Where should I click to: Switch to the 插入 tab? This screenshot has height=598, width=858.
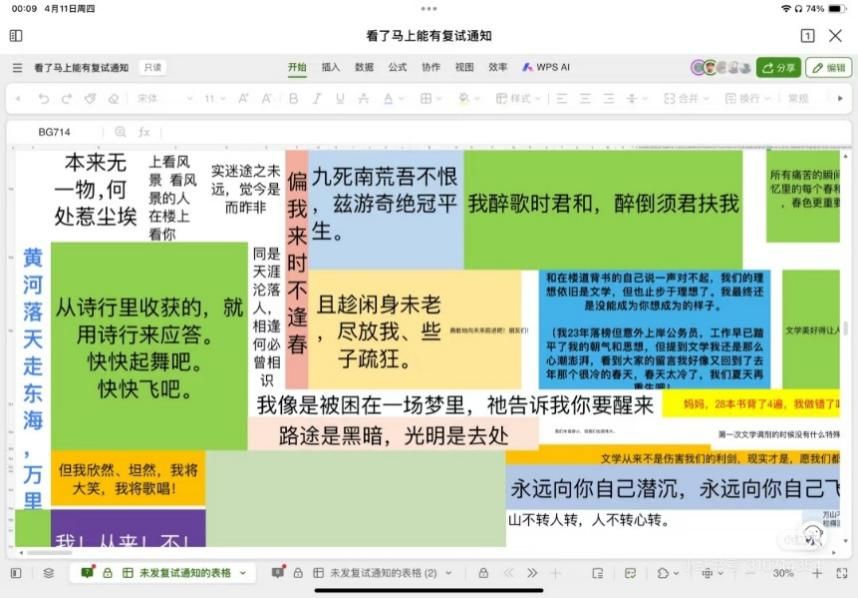tap(330, 67)
